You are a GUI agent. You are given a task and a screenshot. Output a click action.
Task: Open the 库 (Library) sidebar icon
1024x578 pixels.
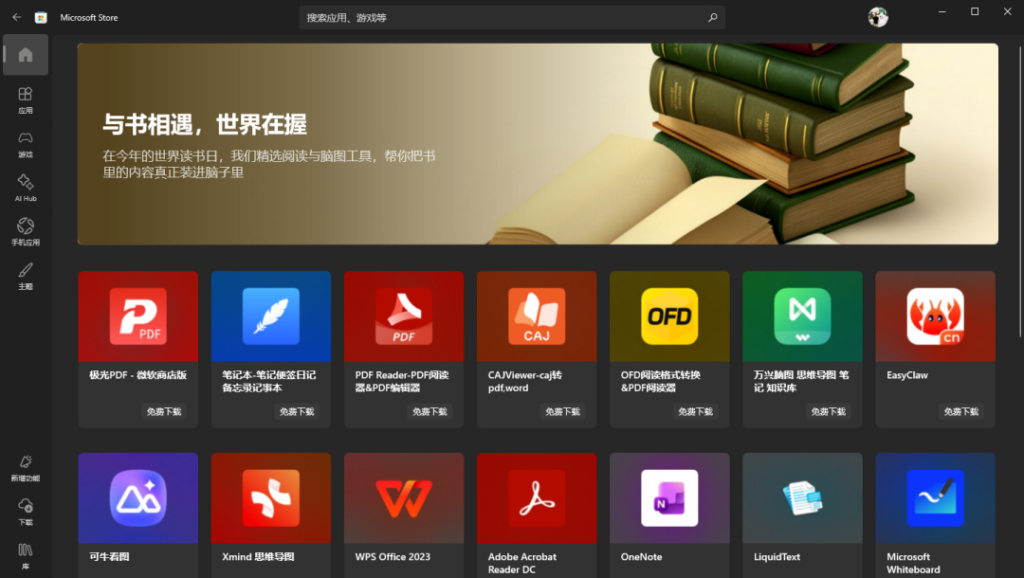coord(25,556)
